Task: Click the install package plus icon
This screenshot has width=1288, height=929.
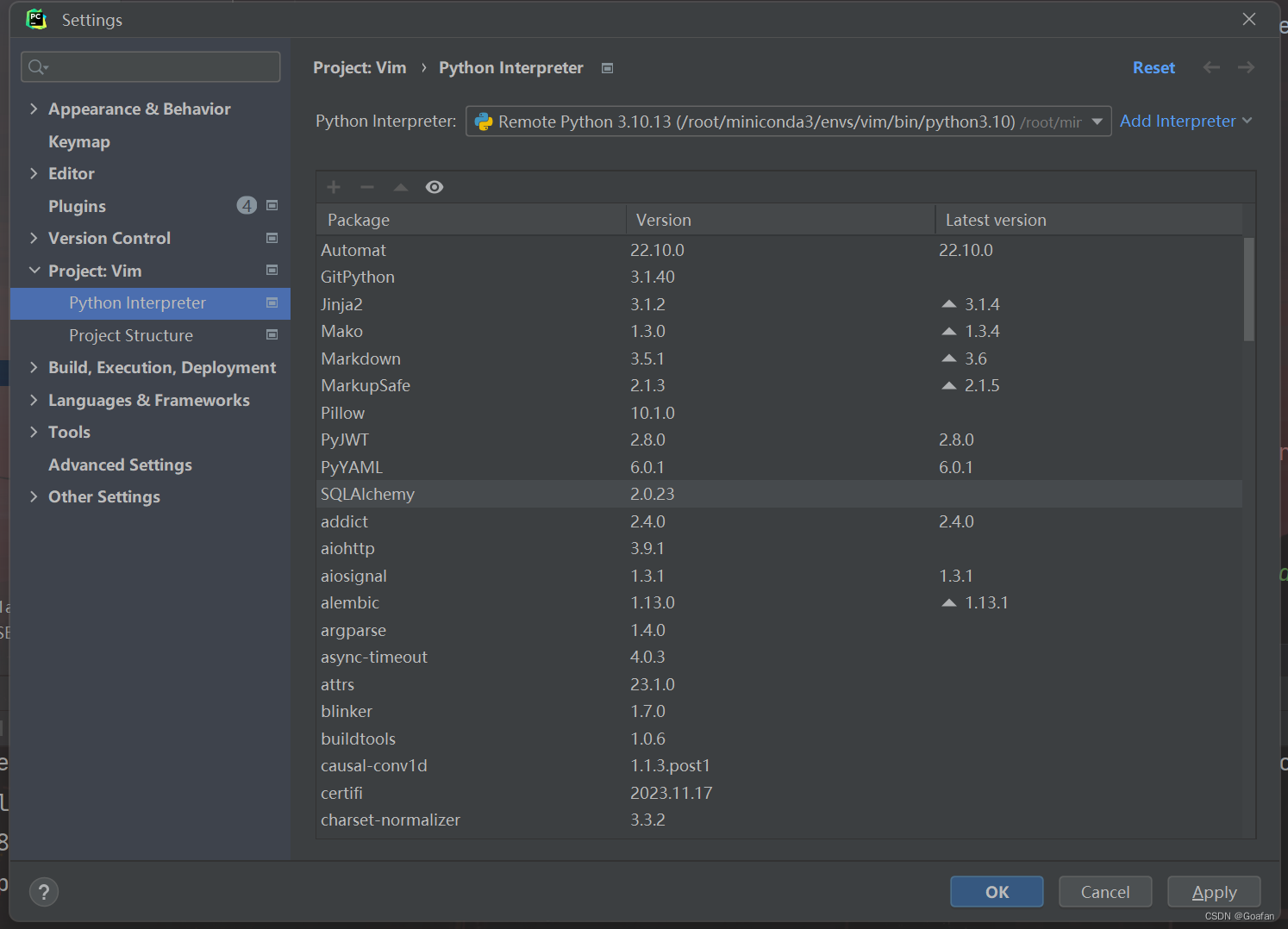Action: (334, 186)
